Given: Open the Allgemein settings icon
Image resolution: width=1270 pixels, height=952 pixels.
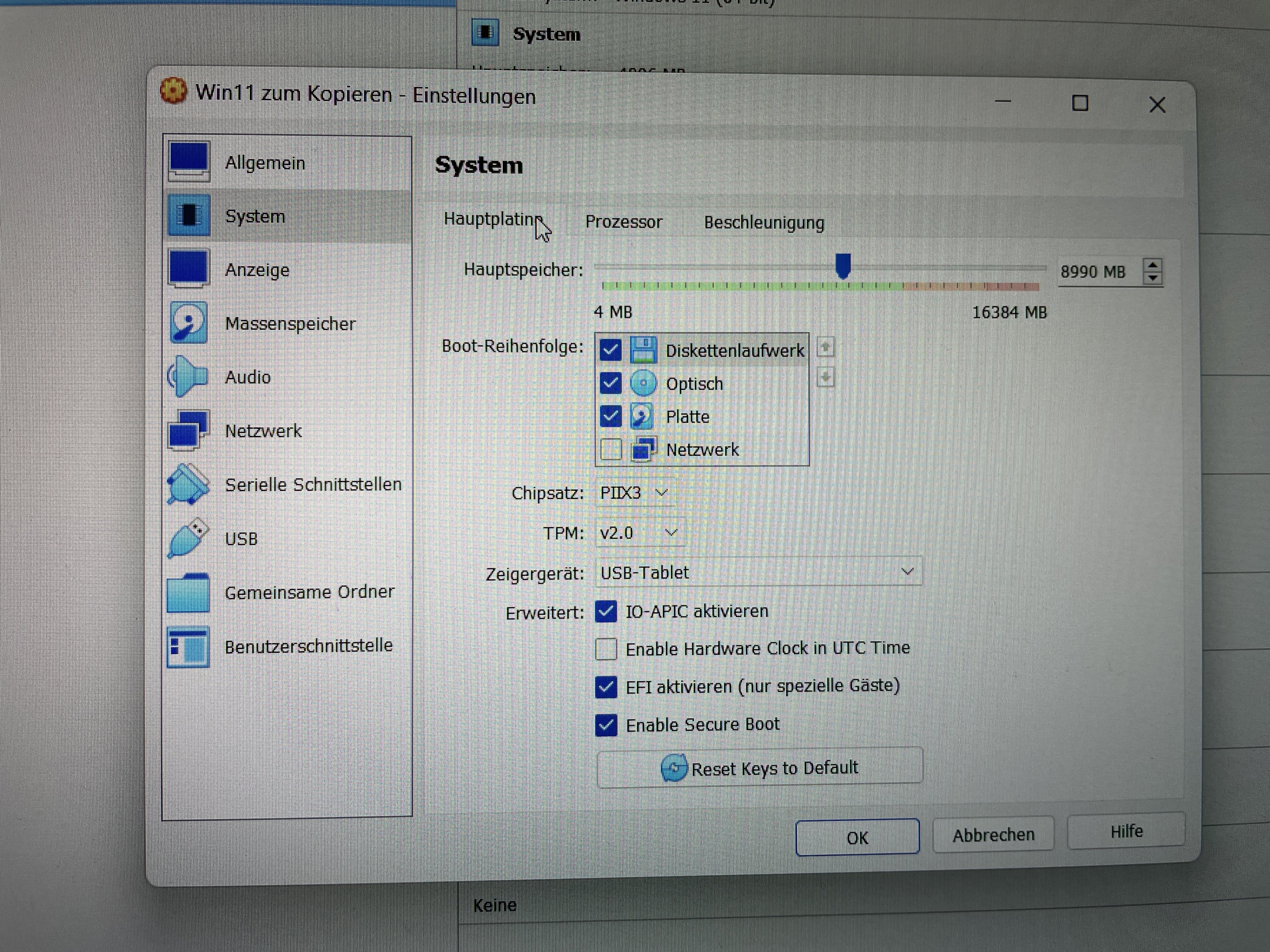Looking at the screenshot, I should 189,161.
